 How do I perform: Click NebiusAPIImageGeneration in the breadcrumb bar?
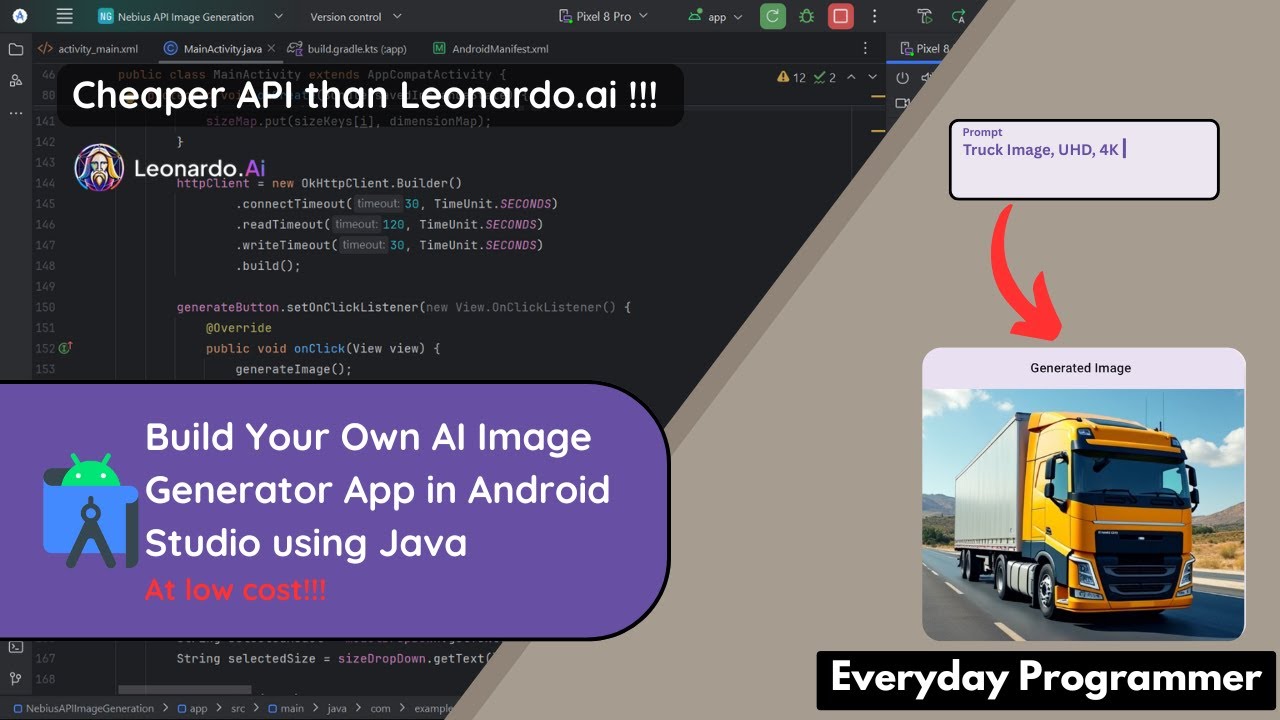point(83,708)
